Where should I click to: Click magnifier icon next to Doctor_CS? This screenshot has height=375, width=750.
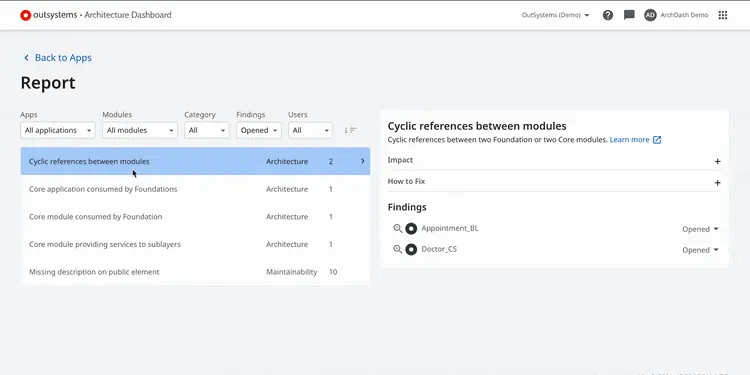(397, 250)
